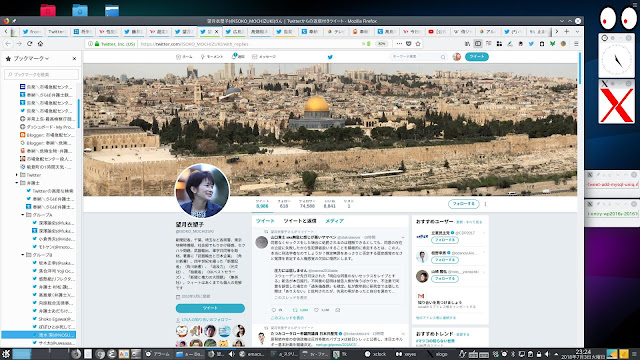Save page to Pocket icon
The height and width of the screenshot is (360, 640).
pos(409,44)
